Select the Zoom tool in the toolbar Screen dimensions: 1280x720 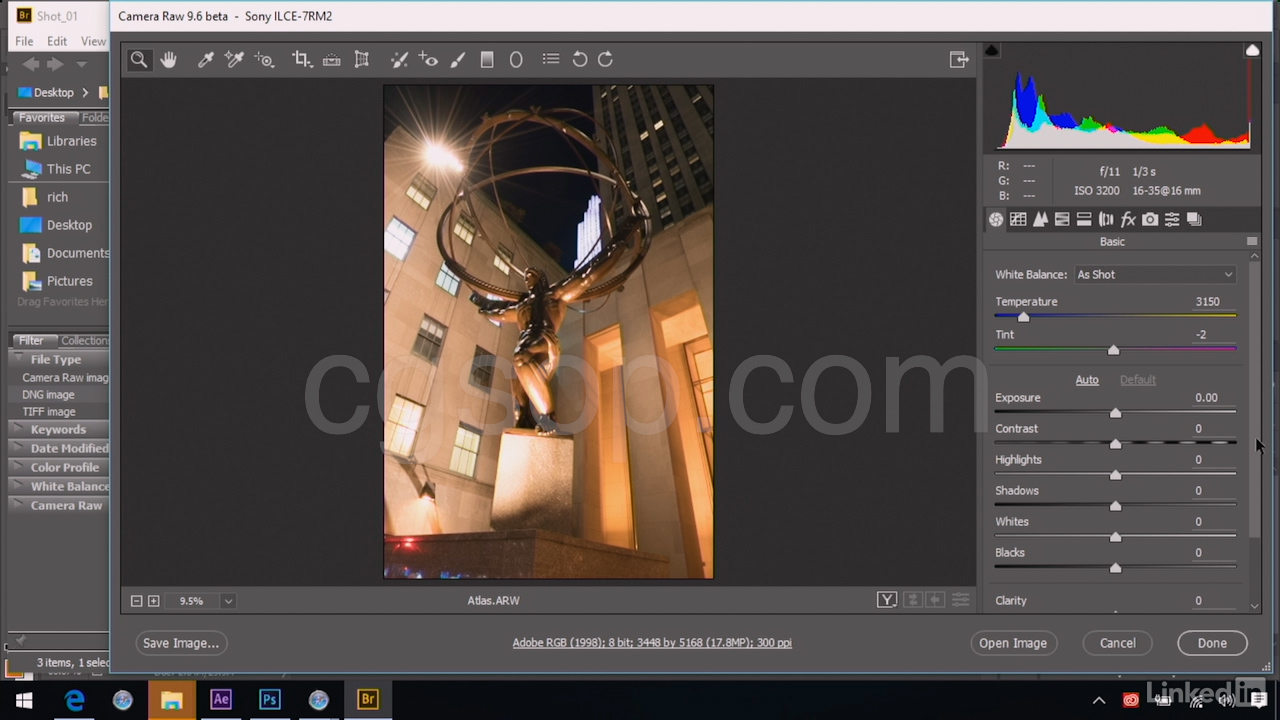tap(139, 60)
